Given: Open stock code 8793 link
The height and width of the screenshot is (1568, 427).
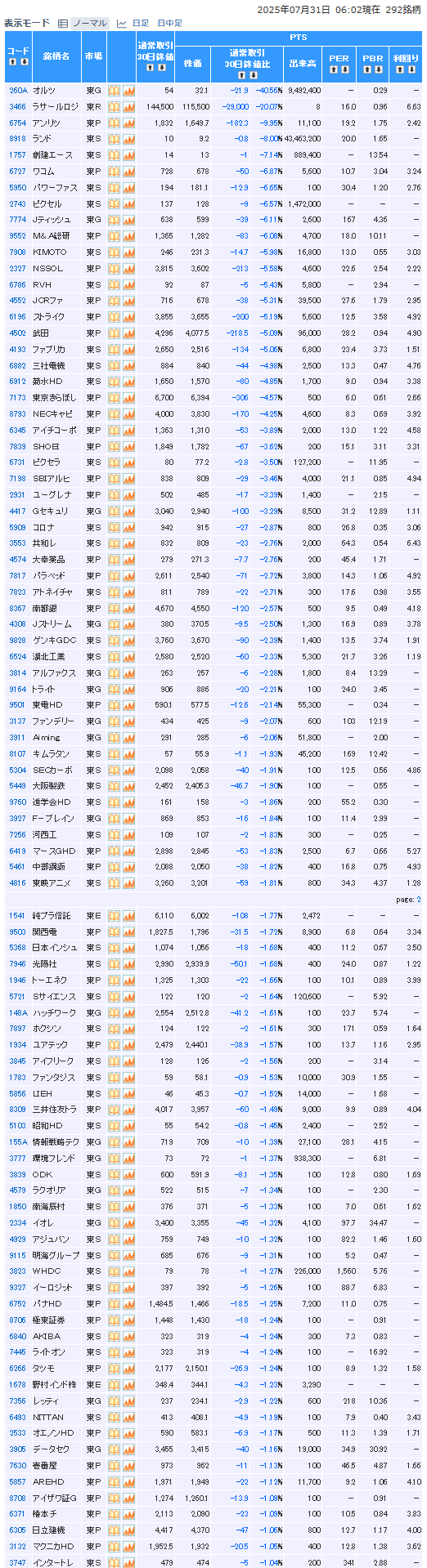Looking at the screenshot, I should coord(18,414).
